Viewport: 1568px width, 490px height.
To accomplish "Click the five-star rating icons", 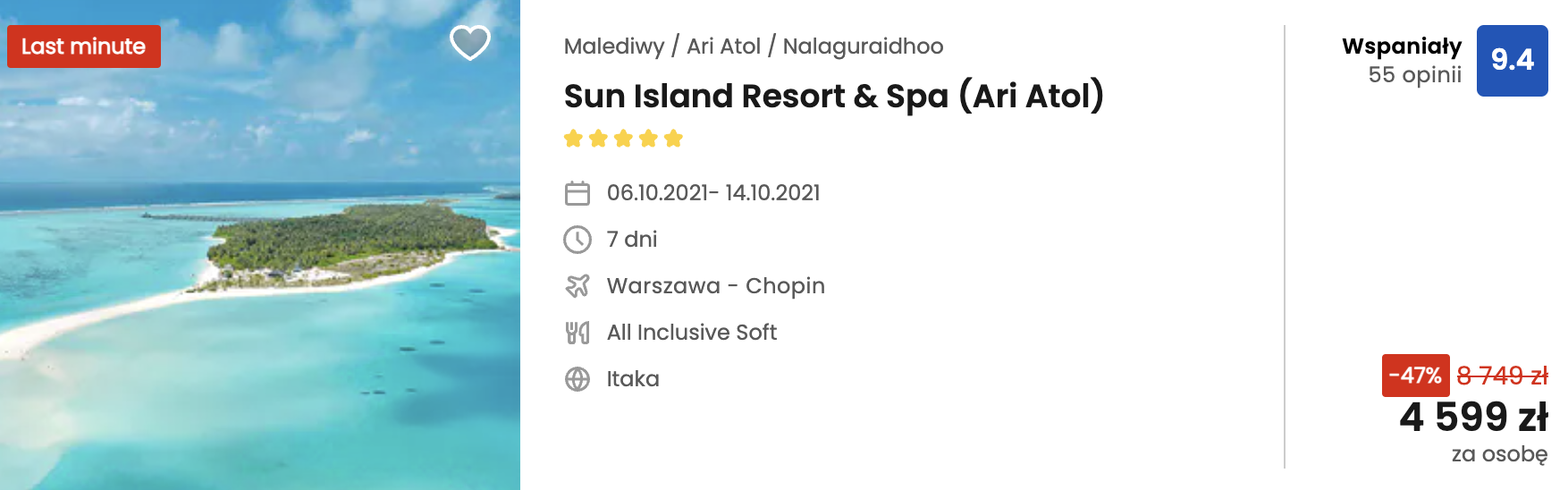I will 623,139.
